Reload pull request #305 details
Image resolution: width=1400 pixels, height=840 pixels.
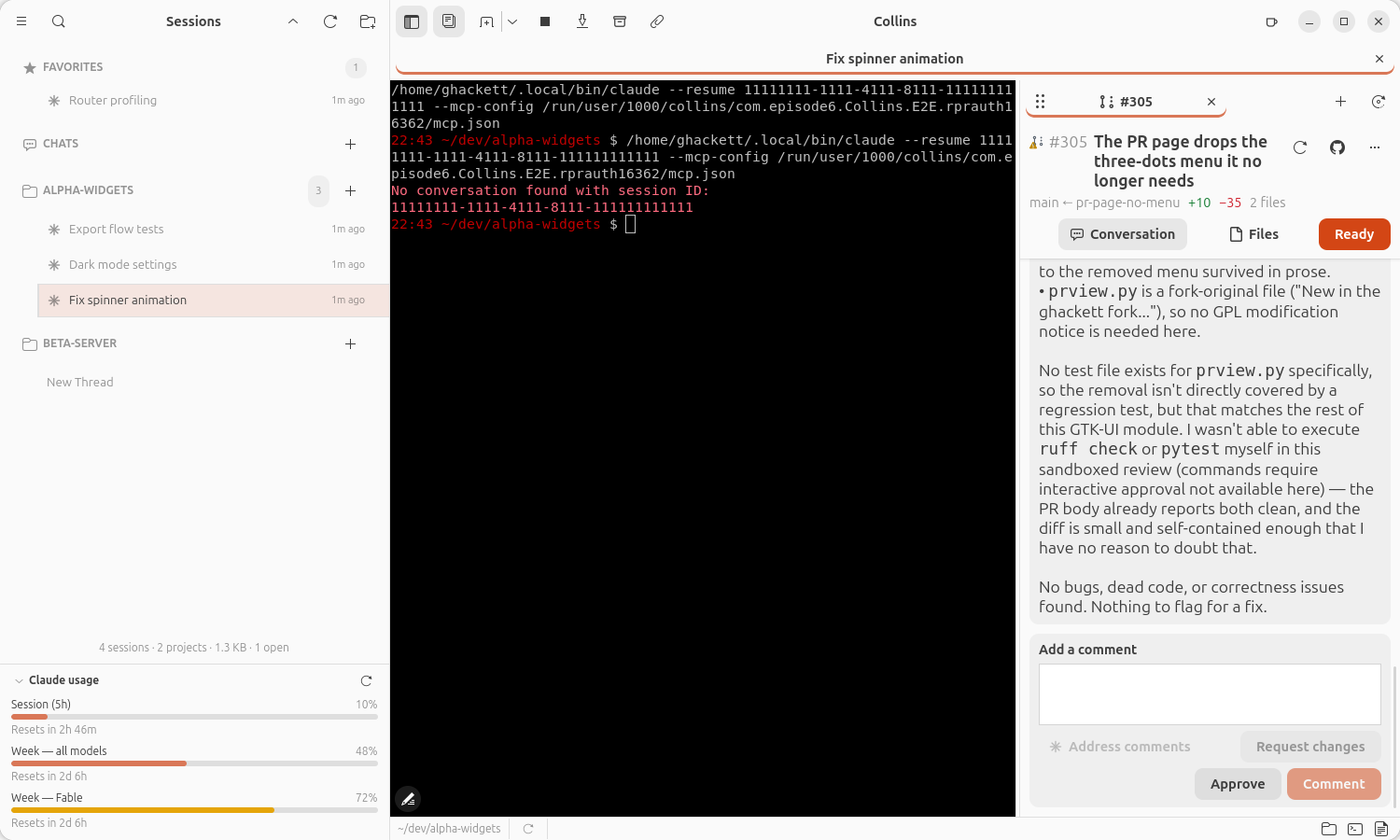coord(1300,147)
